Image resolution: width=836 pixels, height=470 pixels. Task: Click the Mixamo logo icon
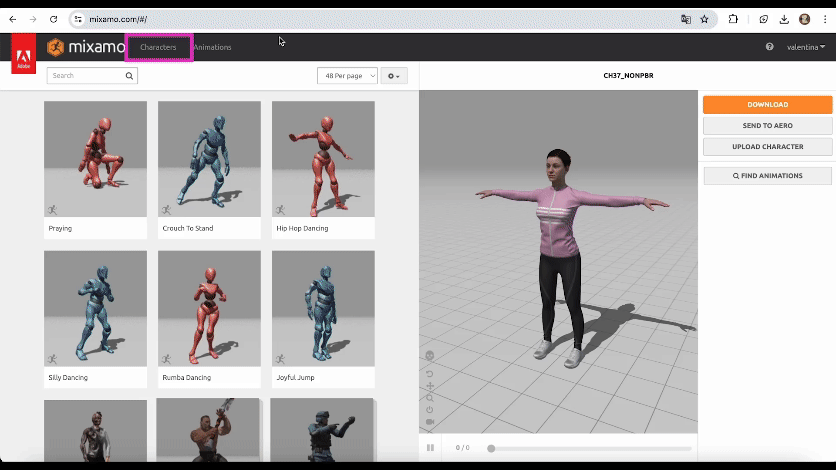coord(55,47)
